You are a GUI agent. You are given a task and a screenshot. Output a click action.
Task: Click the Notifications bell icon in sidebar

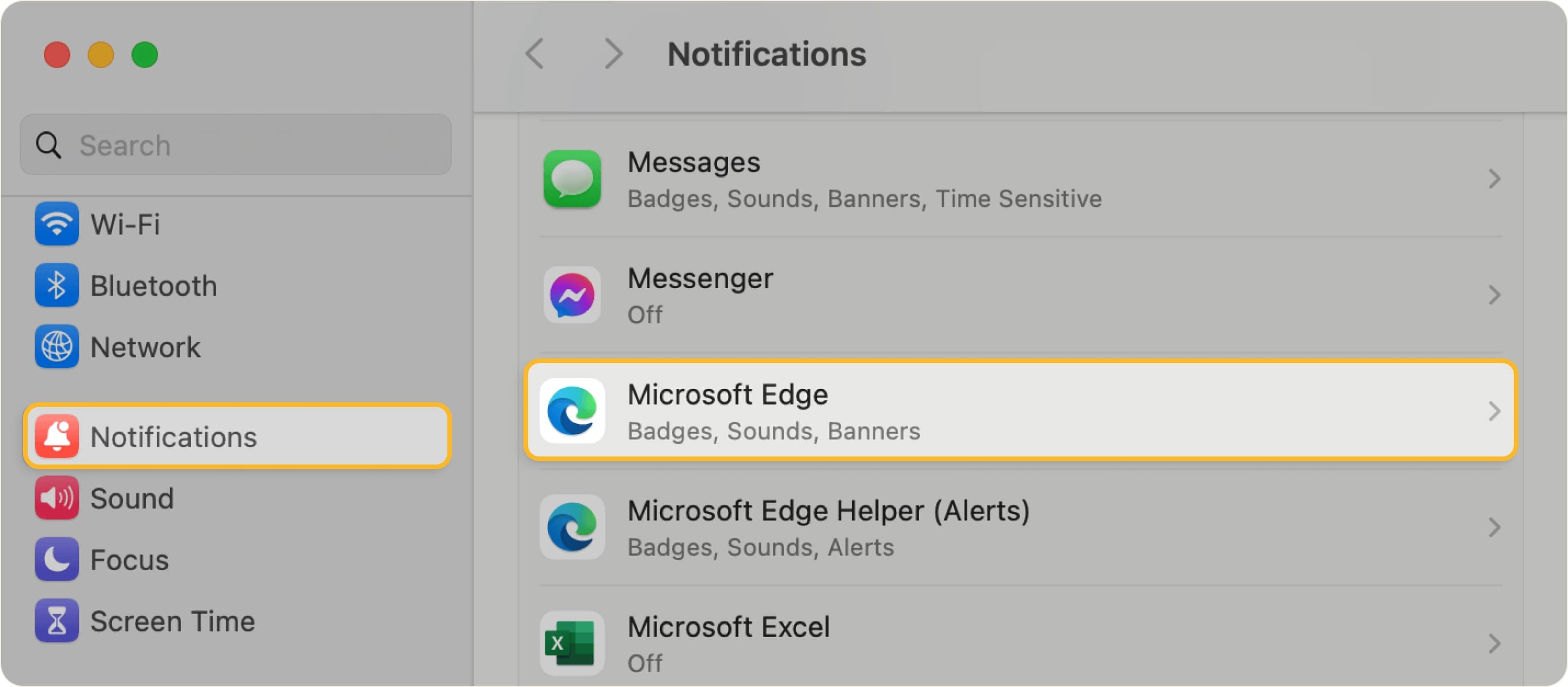56,436
